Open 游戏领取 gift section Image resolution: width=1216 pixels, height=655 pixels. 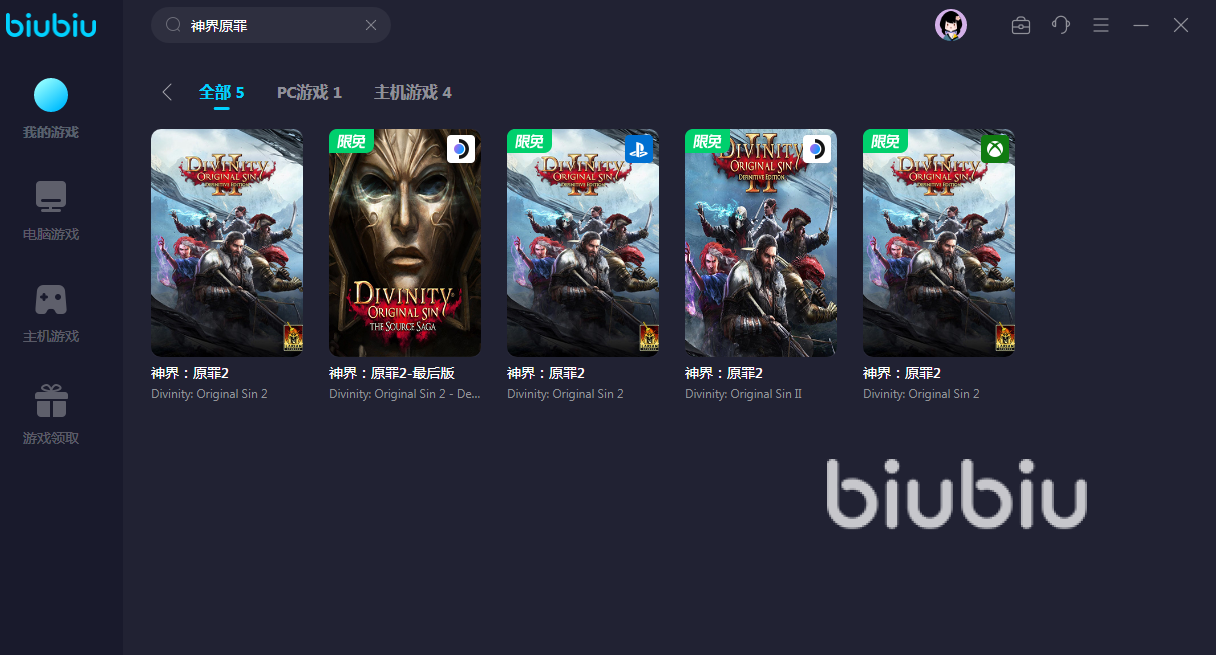pos(51,415)
